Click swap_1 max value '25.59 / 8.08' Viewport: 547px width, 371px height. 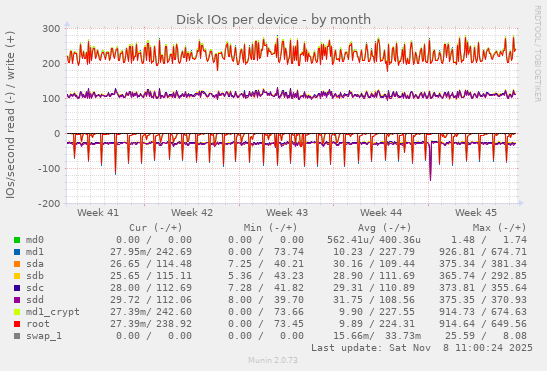click(486, 336)
